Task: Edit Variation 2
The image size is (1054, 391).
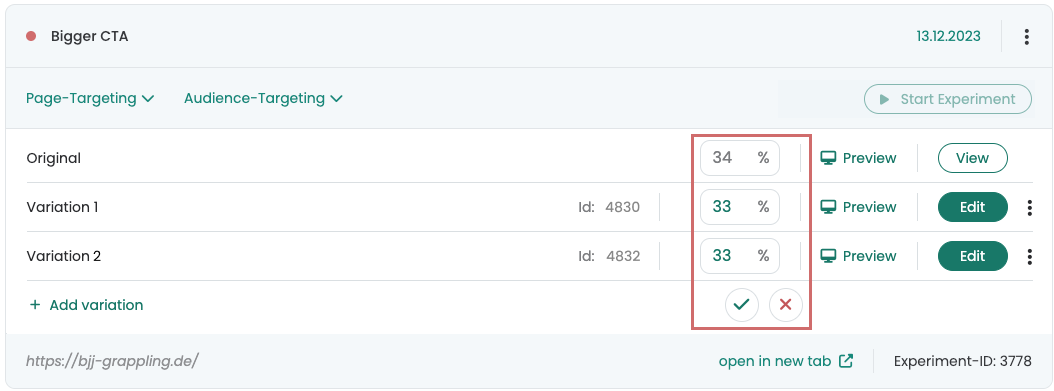Action: tap(973, 257)
